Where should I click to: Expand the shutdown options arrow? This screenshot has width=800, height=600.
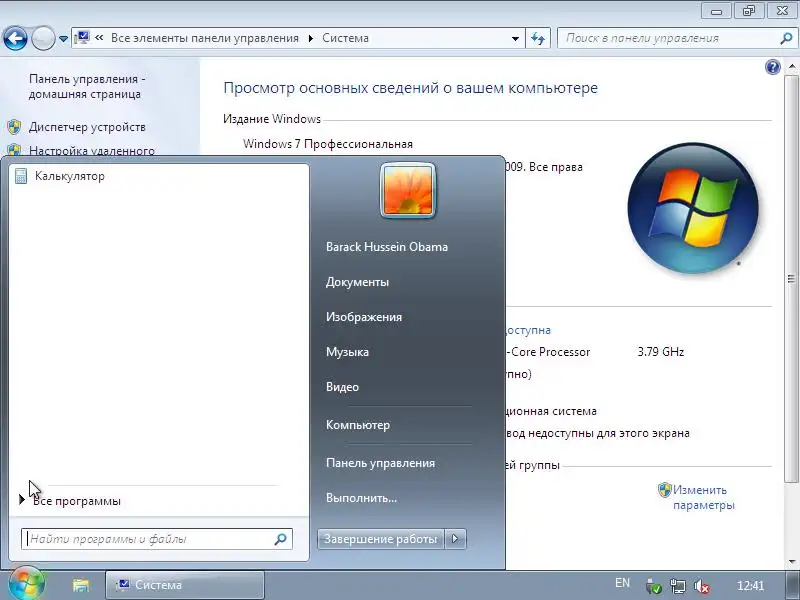(x=456, y=539)
